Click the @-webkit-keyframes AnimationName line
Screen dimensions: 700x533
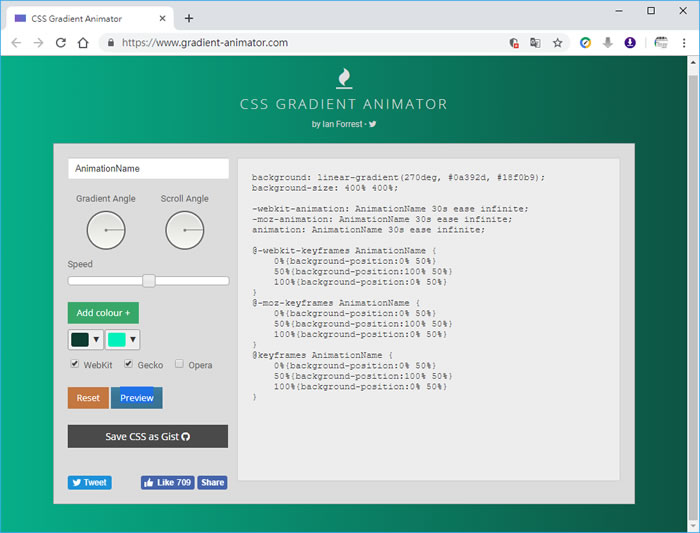click(x=344, y=250)
